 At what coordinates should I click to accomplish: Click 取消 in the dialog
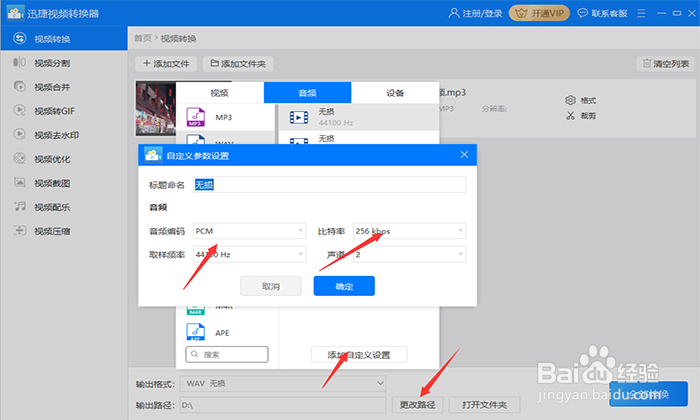[x=271, y=286]
